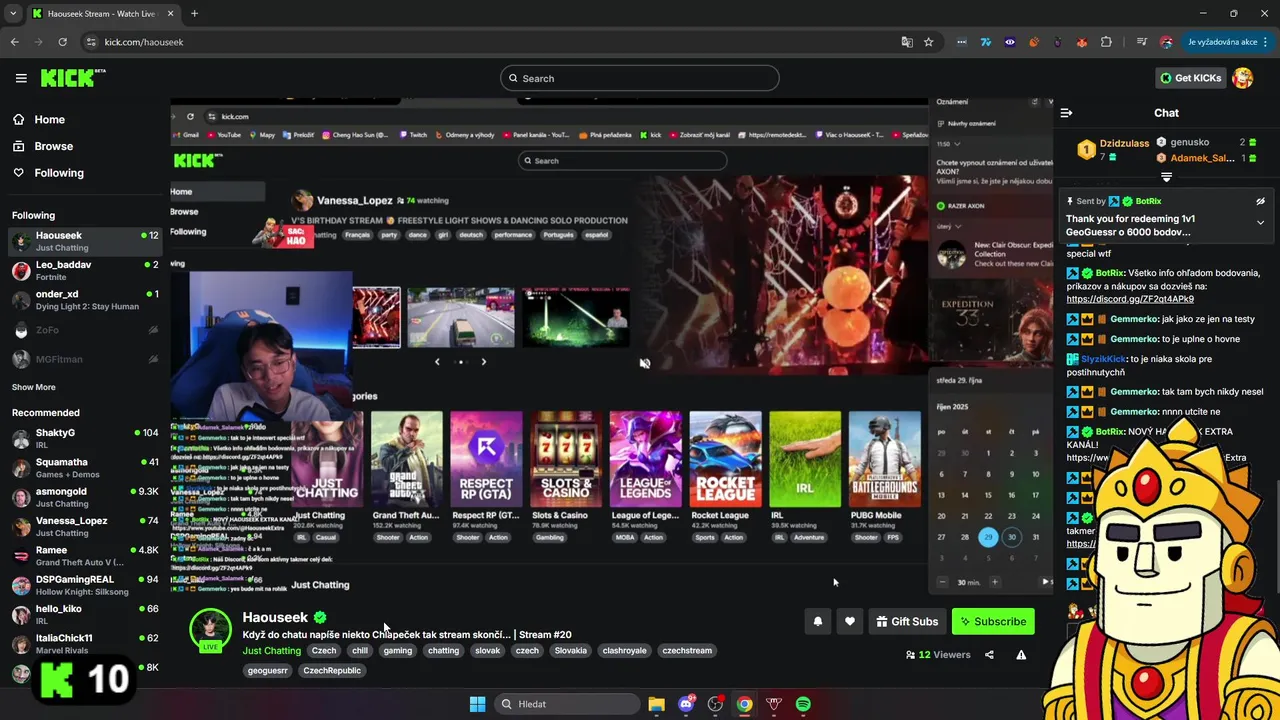This screenshot has height=720, width=1280.
Task: Hide the pinned BotRix message
Action: pyautogui.click(x=1260, y=201)
